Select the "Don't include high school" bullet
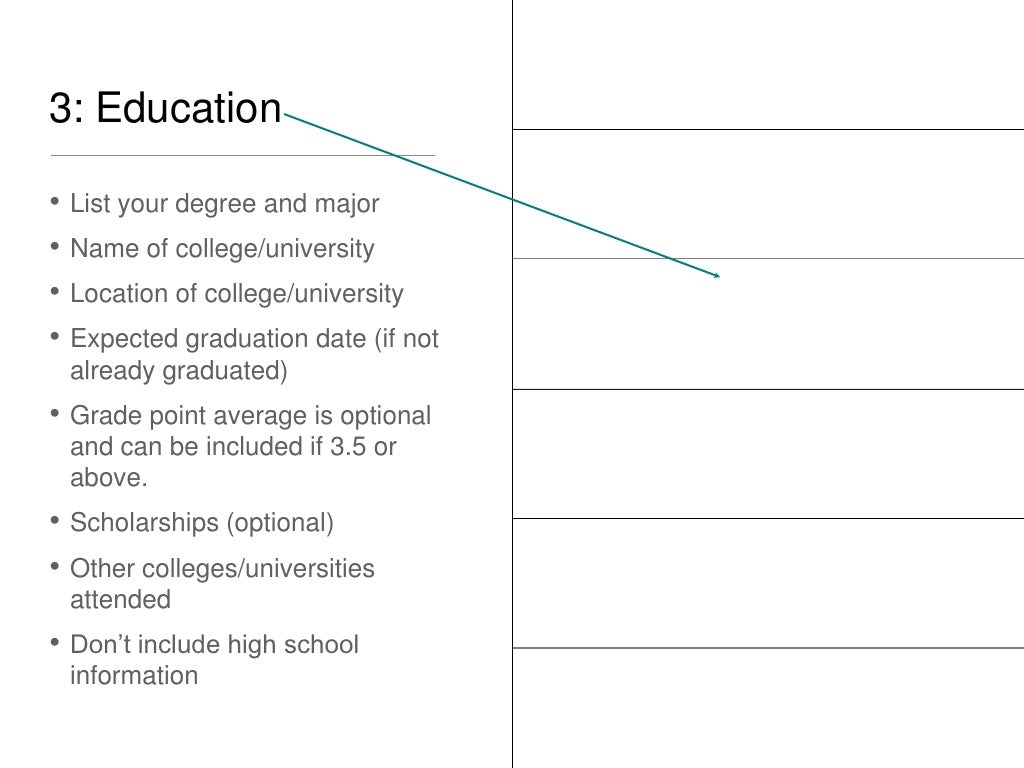The image size is (1024, 768). 214,645
